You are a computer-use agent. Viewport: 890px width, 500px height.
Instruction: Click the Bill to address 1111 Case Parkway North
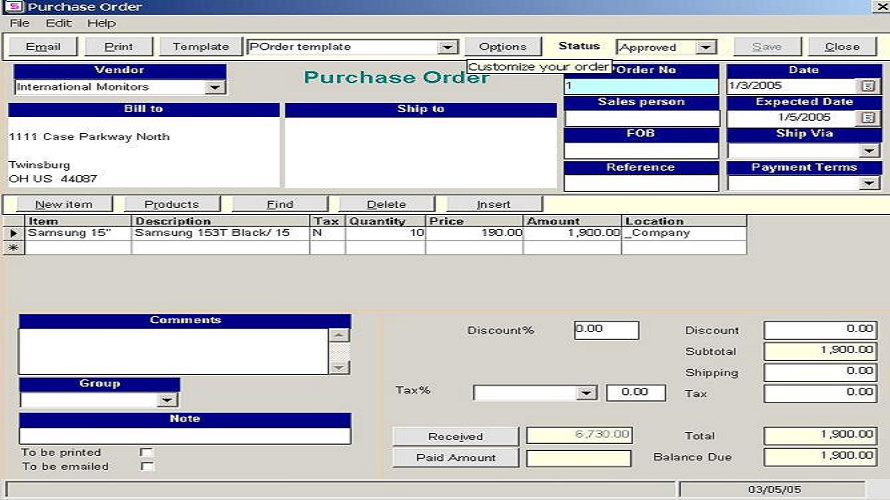point(89,137)
